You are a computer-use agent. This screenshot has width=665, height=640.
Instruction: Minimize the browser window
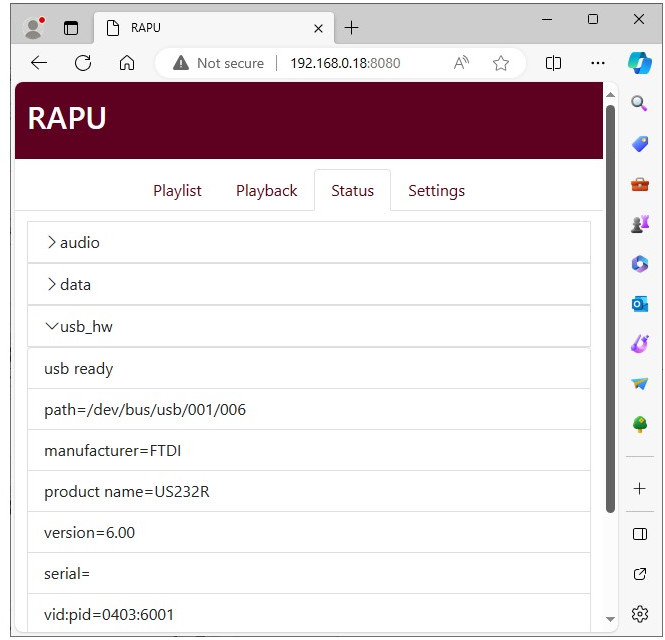(547, 19)
